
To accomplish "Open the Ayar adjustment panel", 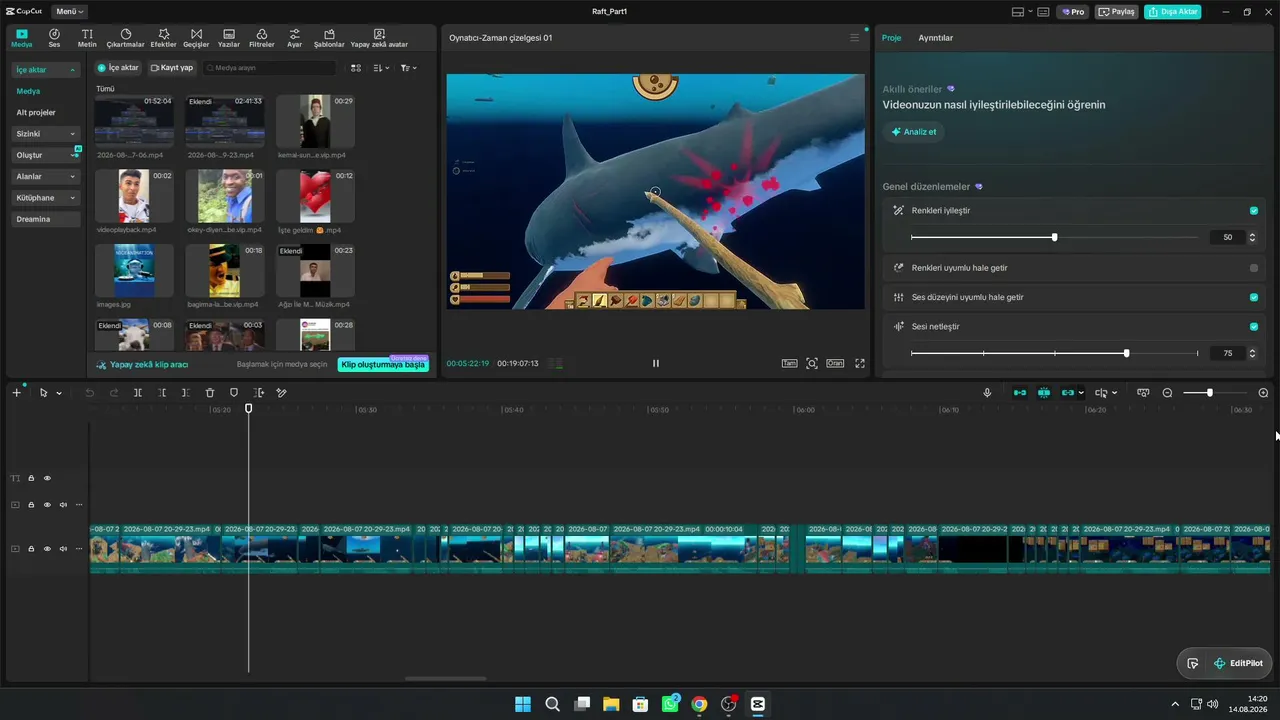I will pyautogui.click(x=294, y=38).
